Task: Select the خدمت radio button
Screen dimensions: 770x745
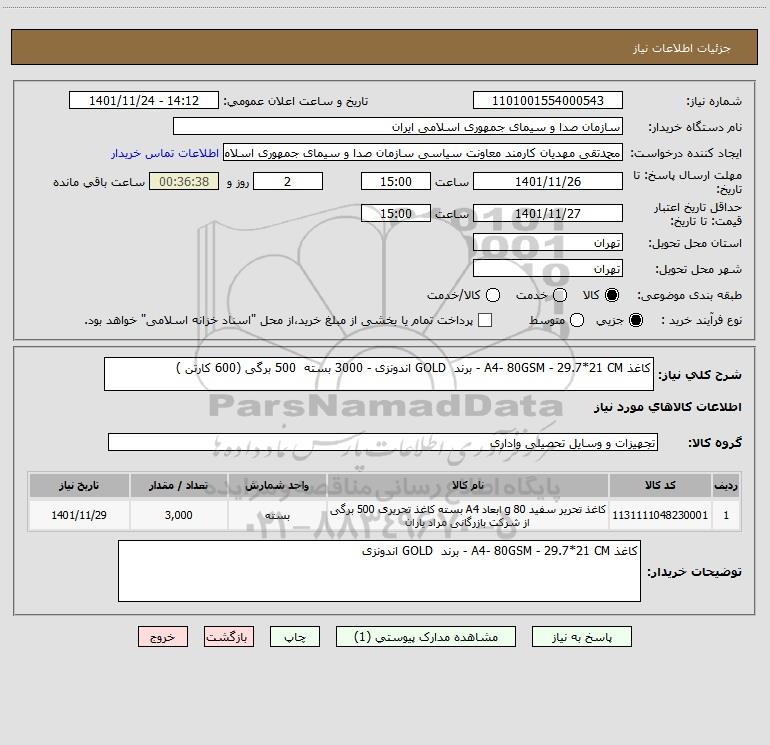Action: tap(560, 295)
